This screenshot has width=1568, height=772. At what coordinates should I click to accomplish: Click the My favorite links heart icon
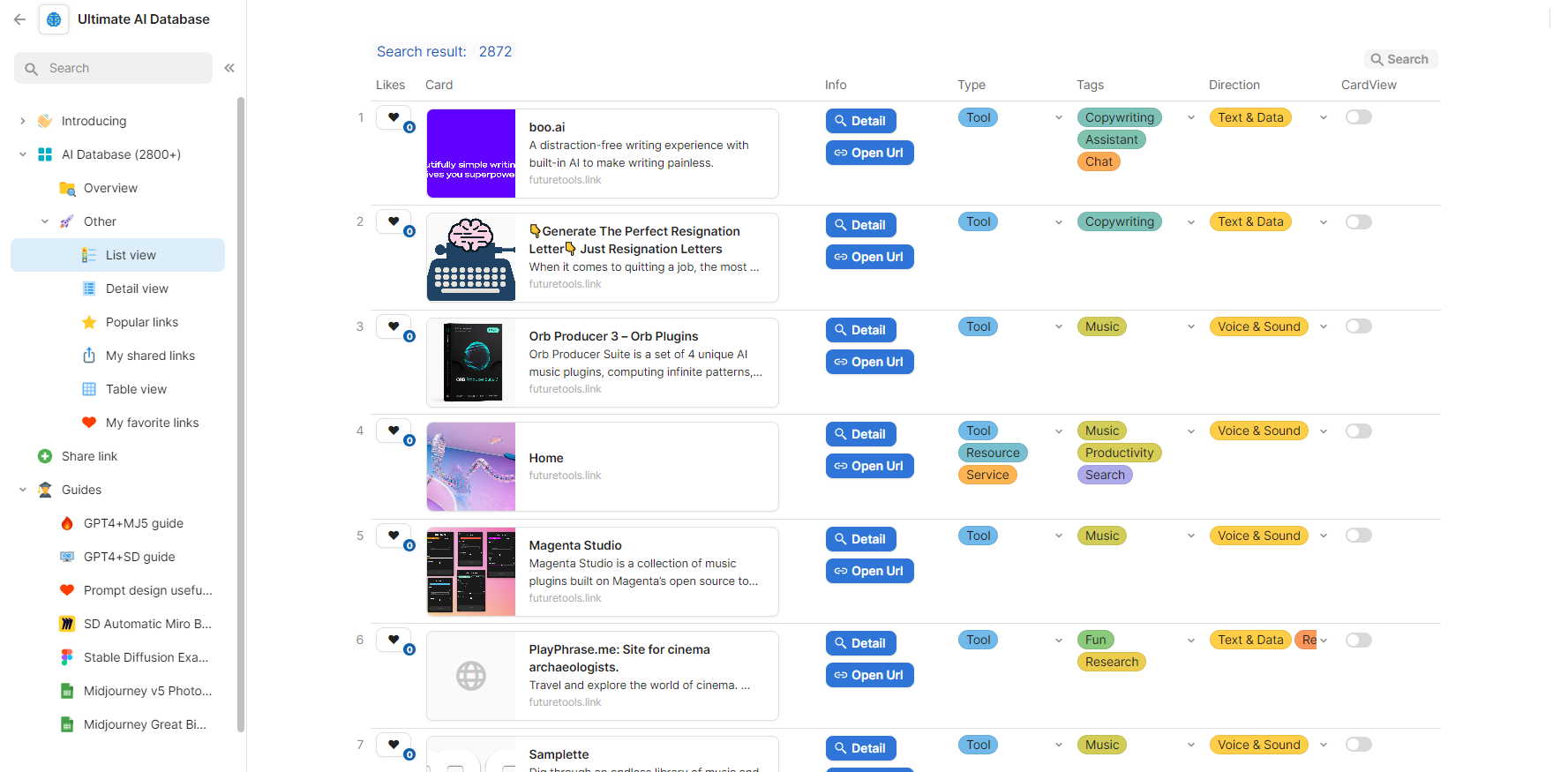tap(89, 423)
